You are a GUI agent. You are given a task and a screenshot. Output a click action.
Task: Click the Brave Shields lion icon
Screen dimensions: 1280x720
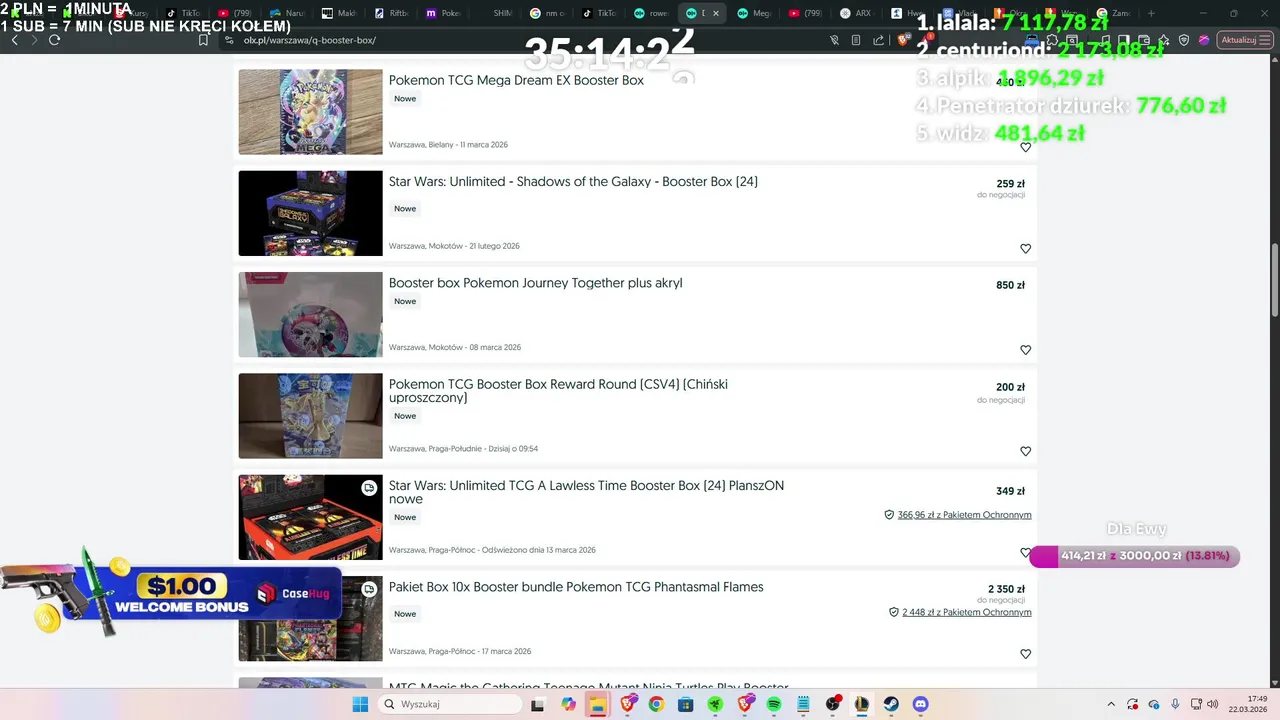click(903, 40)
